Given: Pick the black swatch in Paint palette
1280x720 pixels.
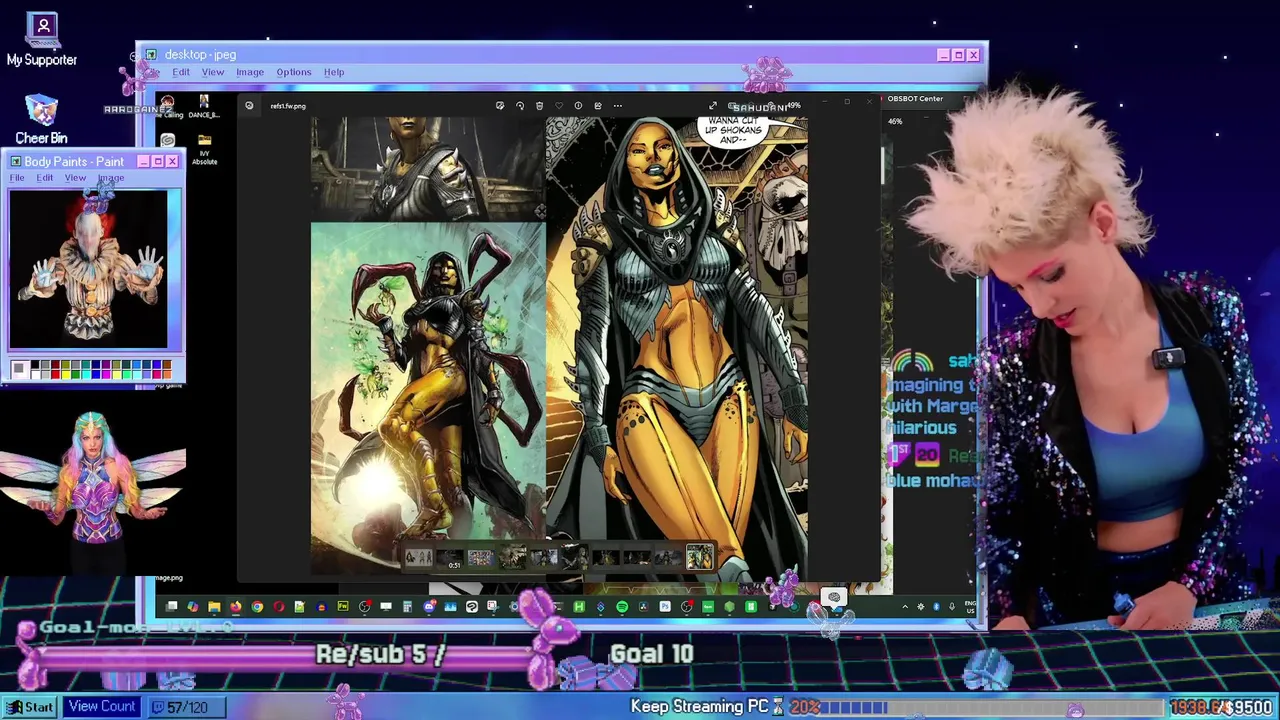Looking at the screenshot, I should [x=35, y=364].
